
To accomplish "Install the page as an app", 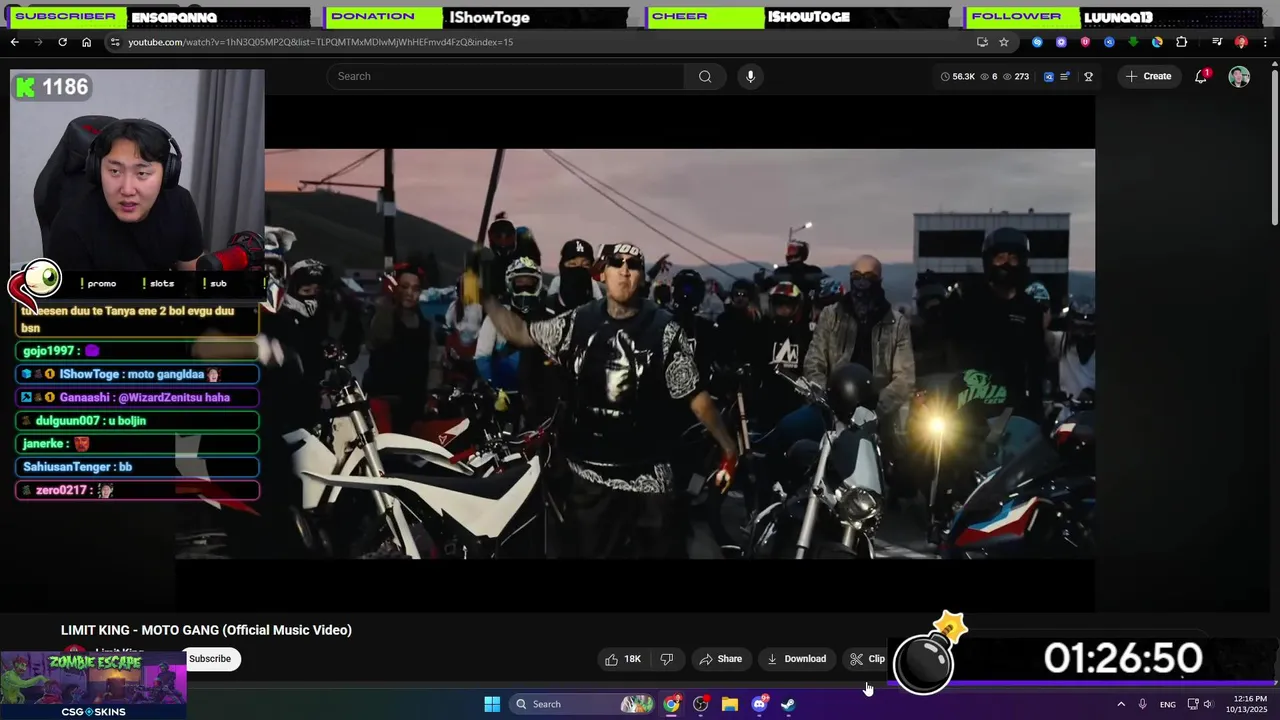I will pos(982,42).
